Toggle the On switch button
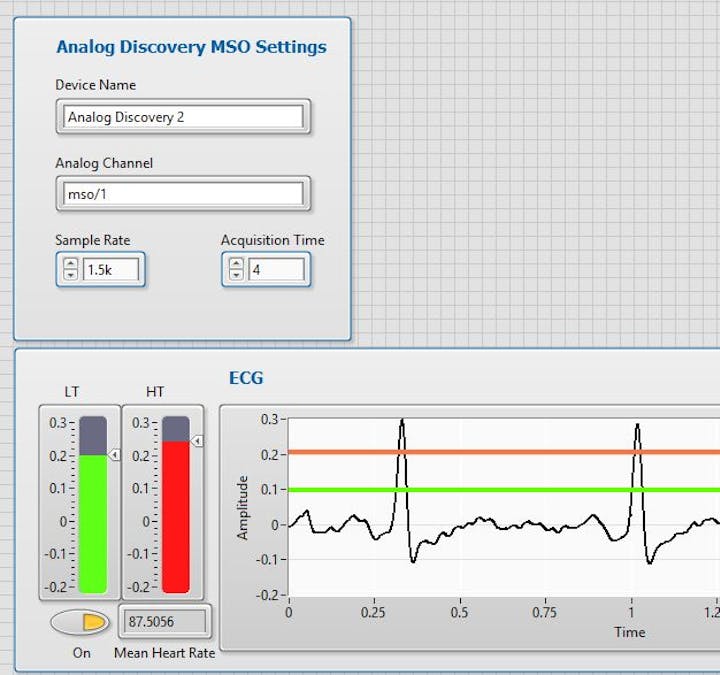The width and height of the screenshot is (720, 675). point(80,623)
